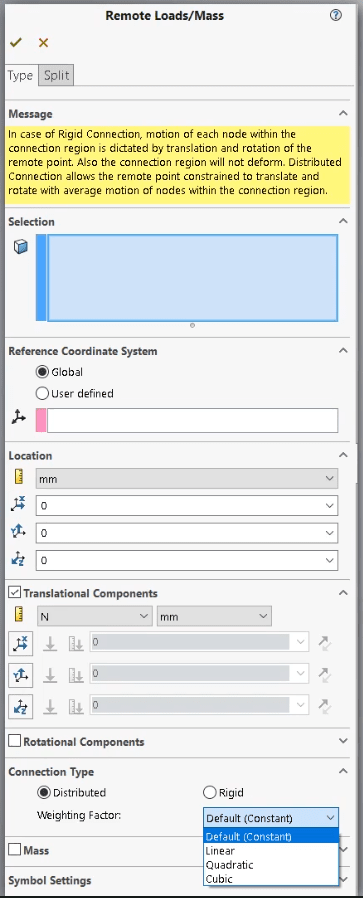Select the Distributed connection radio
363x898 pixels.
click(x=44, y=793)
